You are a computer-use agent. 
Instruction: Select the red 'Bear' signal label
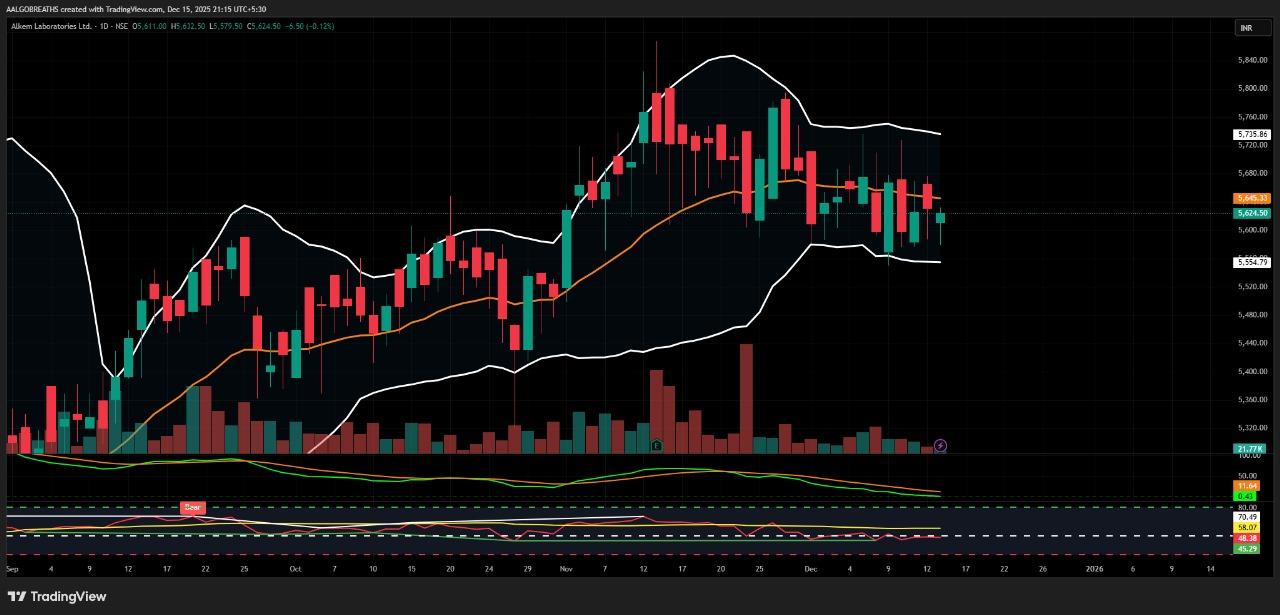tap(192, 508)
